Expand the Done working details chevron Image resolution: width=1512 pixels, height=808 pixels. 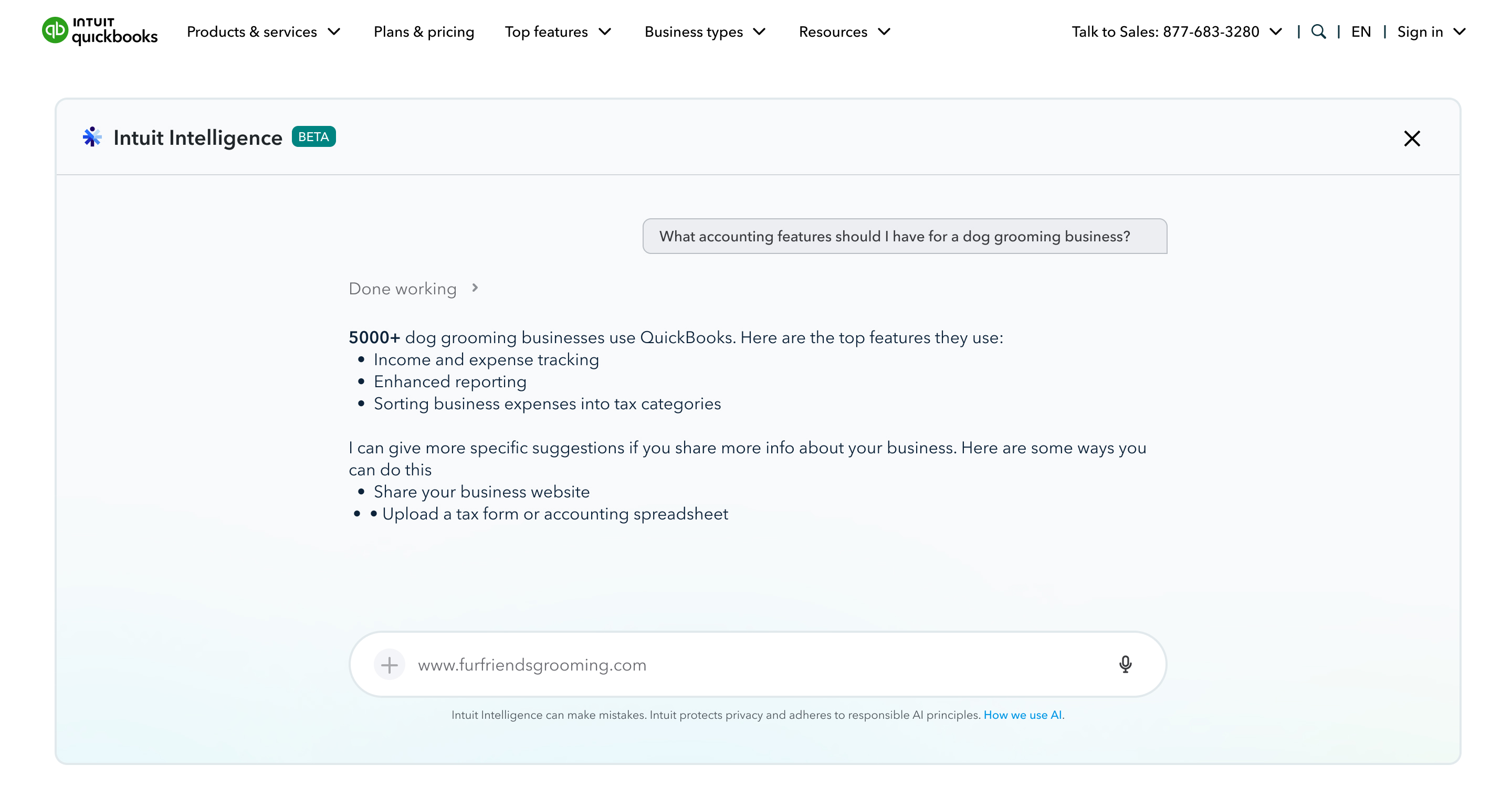coord(475,288)
